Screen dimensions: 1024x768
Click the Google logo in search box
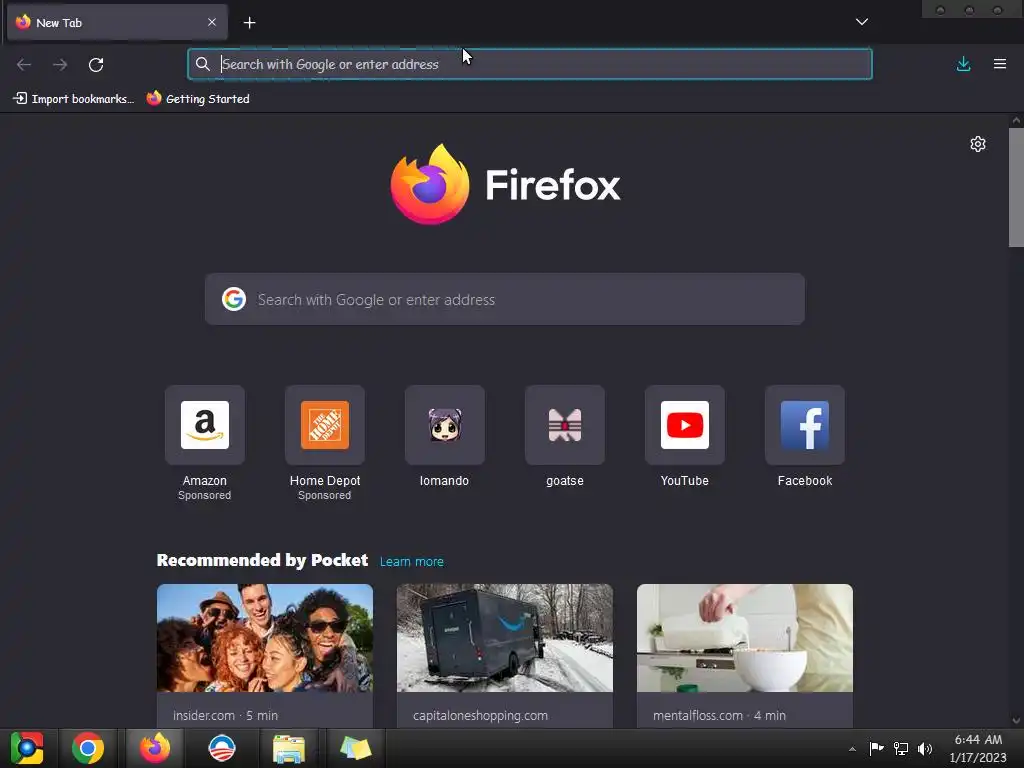pos(234,299)
